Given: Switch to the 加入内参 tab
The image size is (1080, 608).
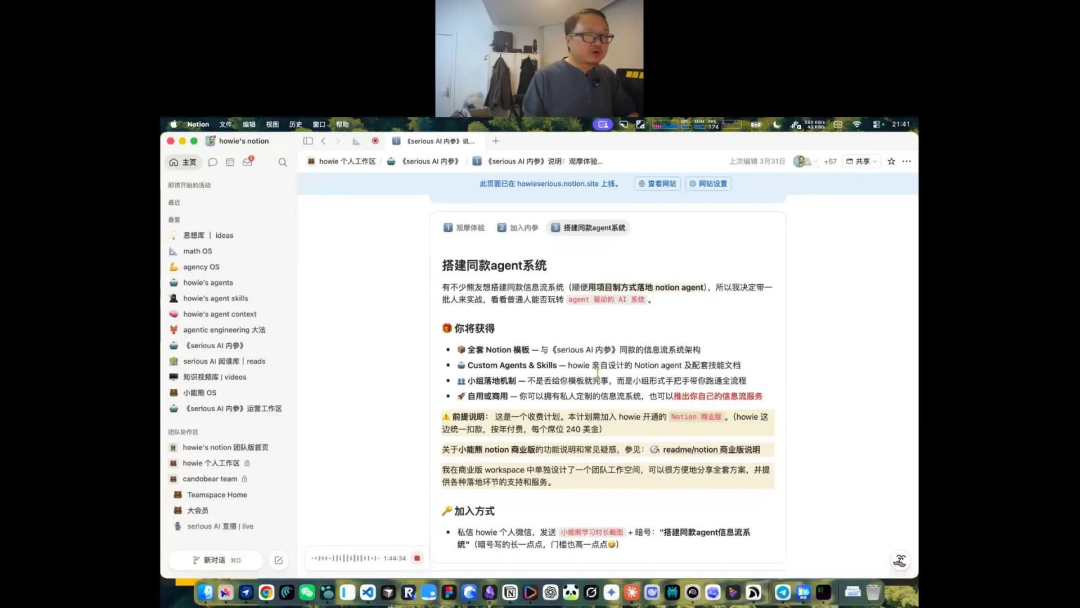Looking at the screenshot, I should 518,228.
